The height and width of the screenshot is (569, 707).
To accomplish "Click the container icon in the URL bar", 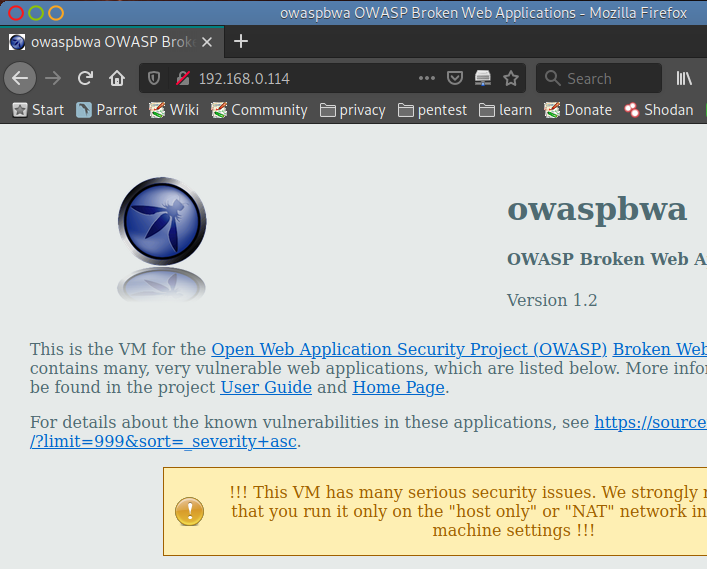I will (482, 78).
